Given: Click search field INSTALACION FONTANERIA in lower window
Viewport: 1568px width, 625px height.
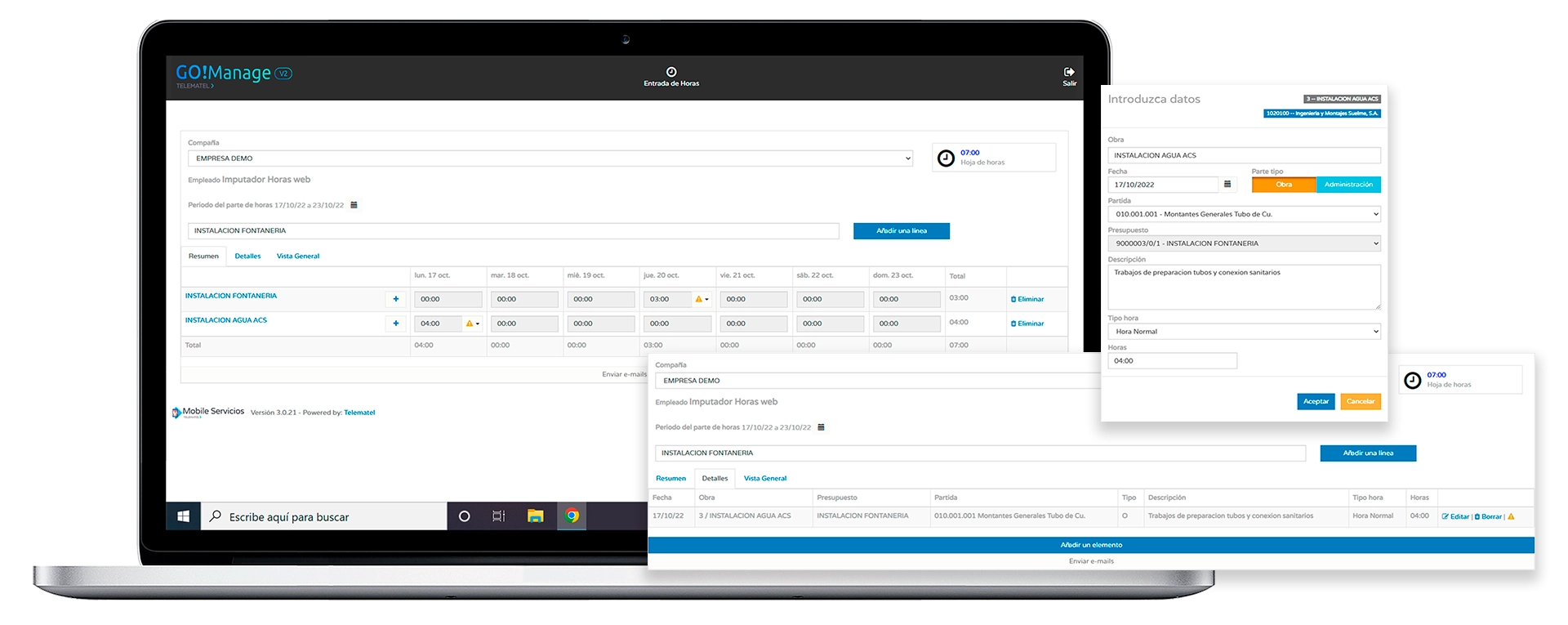Looking at the screenshot, I should tap(980, 453).
